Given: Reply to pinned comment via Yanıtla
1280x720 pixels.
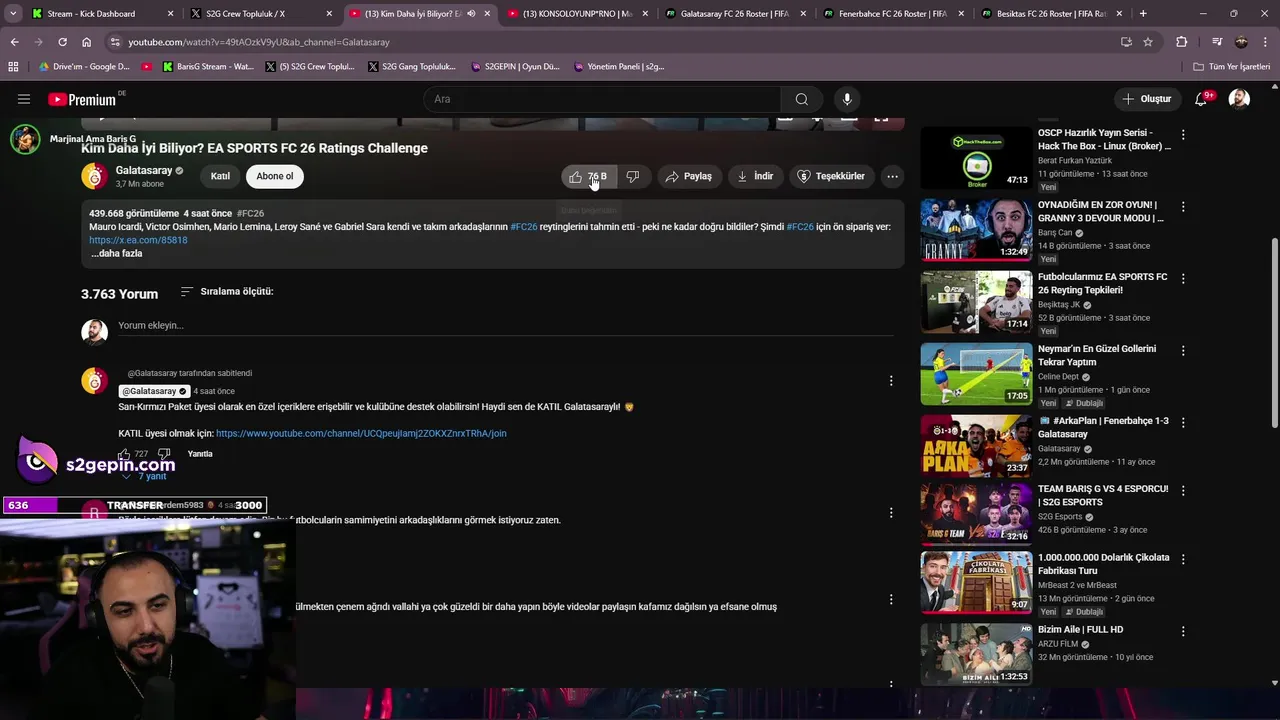Looking at the screenshot, I should pos(200,454).
